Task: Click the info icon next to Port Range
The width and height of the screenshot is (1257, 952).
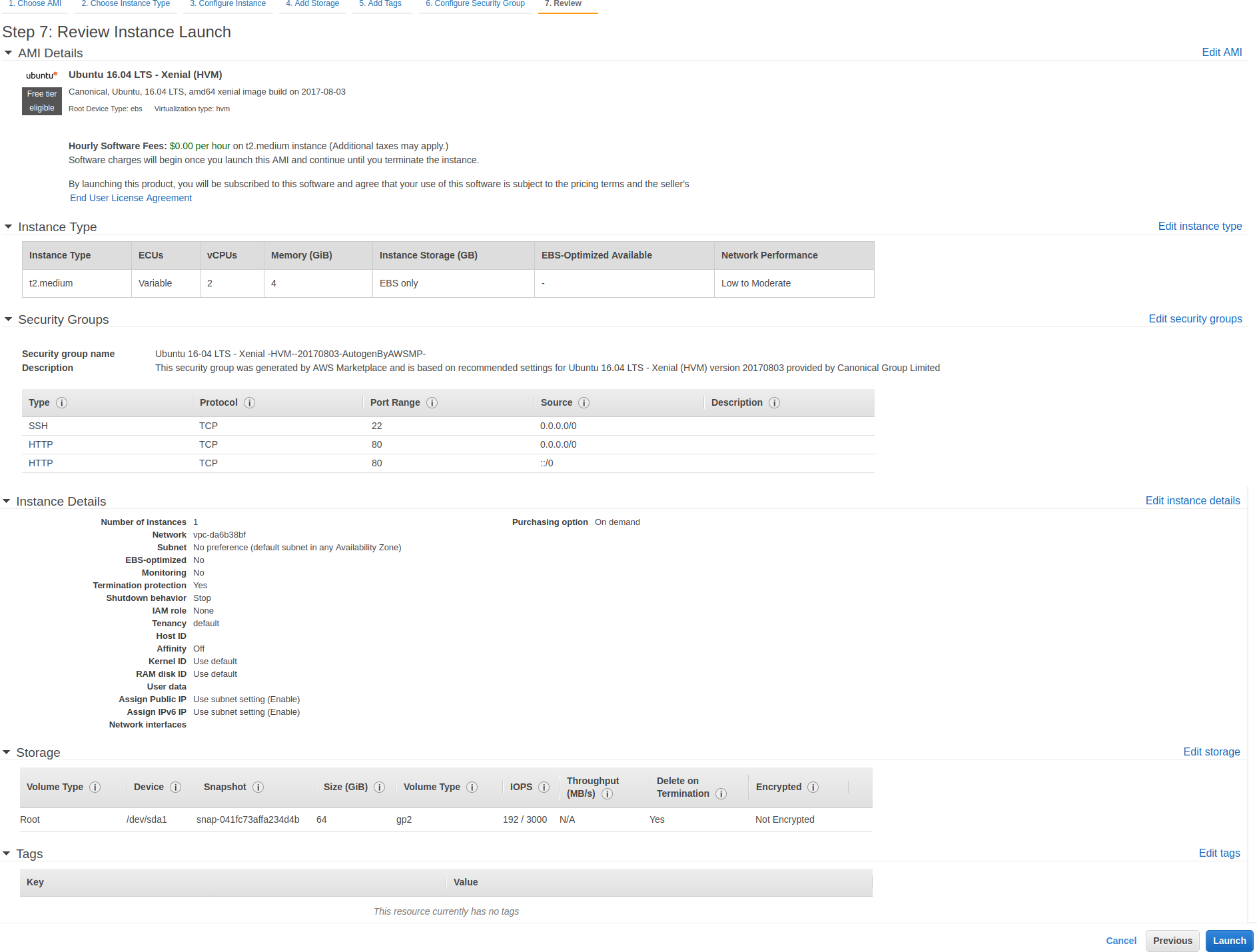Action: pyautogui.click(x=432, y=403)
